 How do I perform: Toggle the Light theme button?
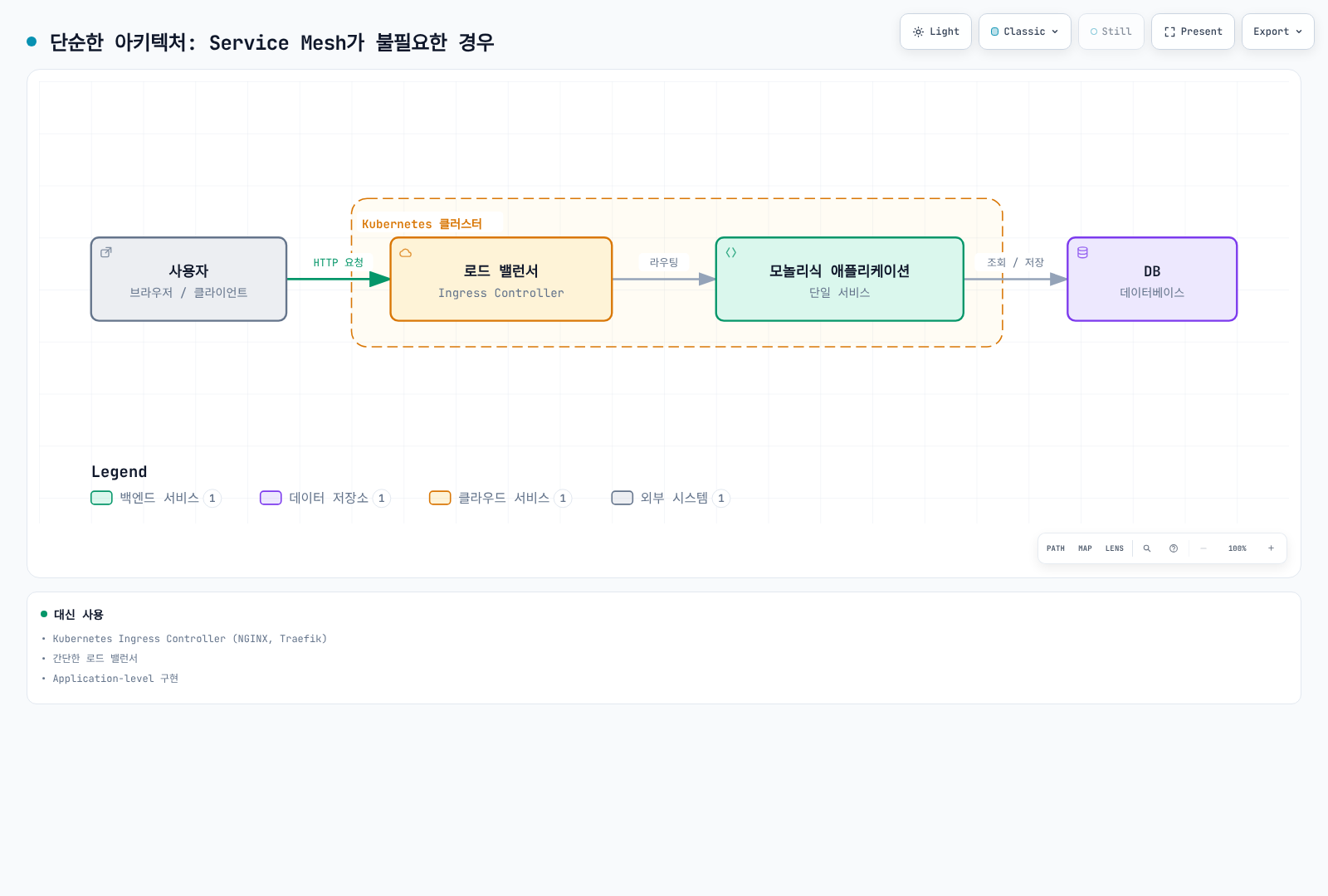935,32
